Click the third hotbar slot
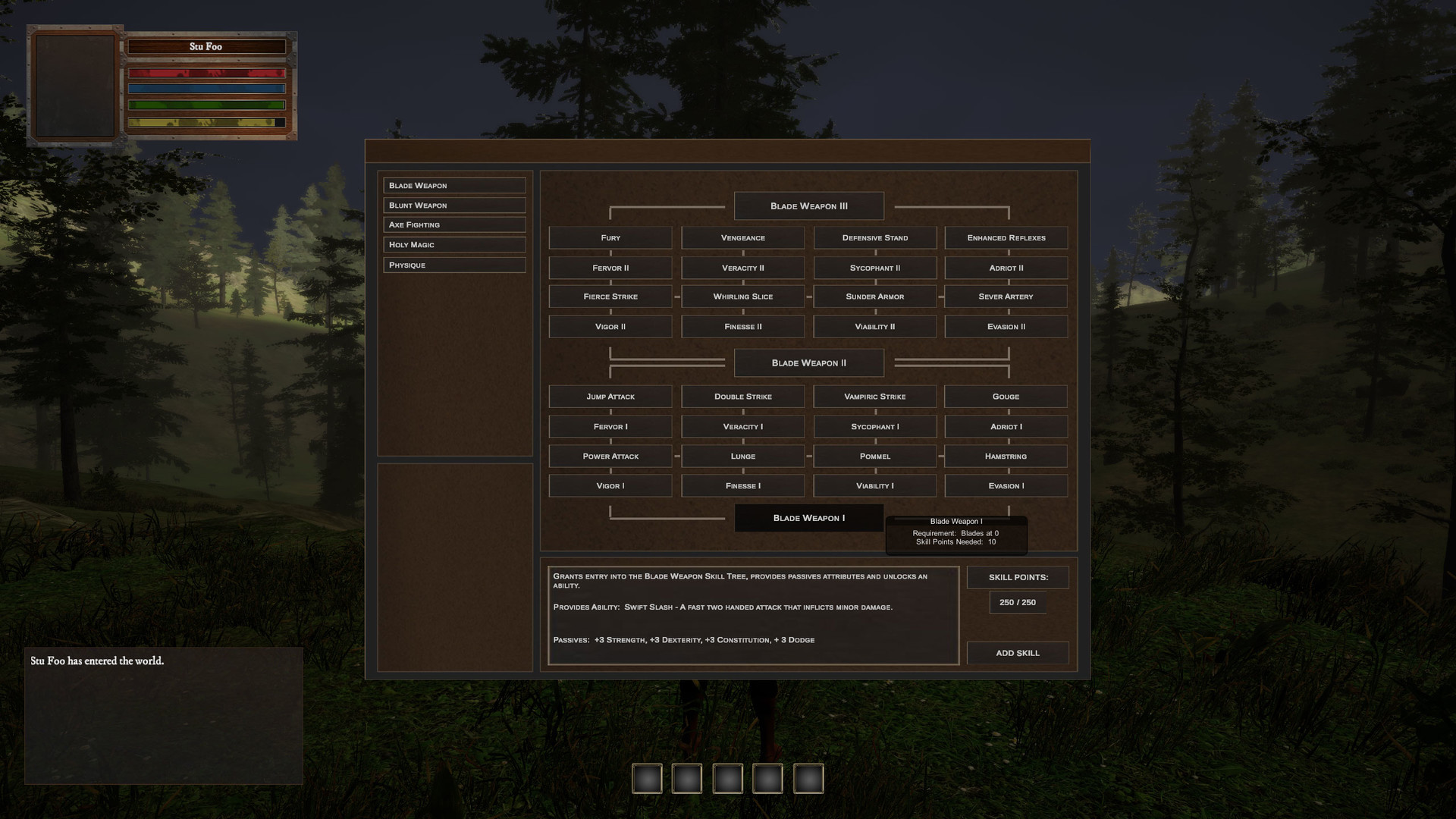 coord(727,779)
